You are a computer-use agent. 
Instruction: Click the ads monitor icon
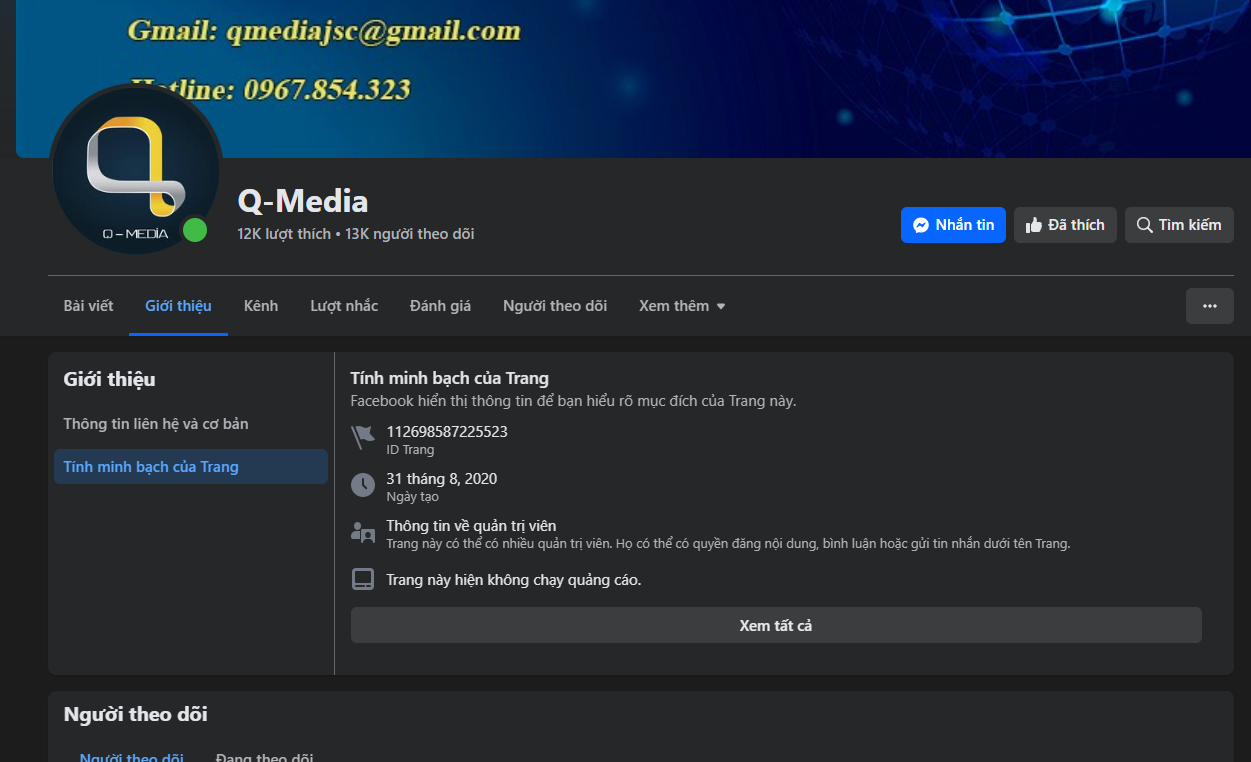click(x=362, y=579)
